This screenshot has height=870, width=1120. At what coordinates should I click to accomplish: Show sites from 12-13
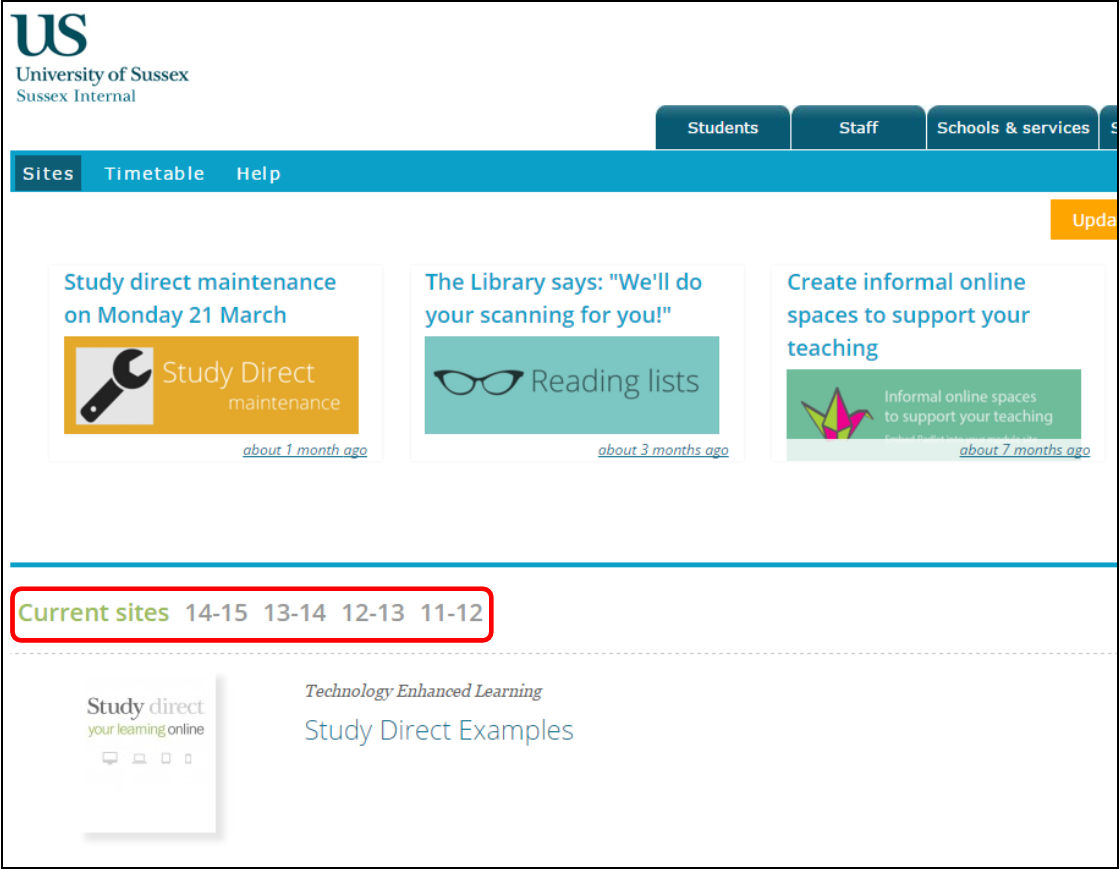(373, 613)
